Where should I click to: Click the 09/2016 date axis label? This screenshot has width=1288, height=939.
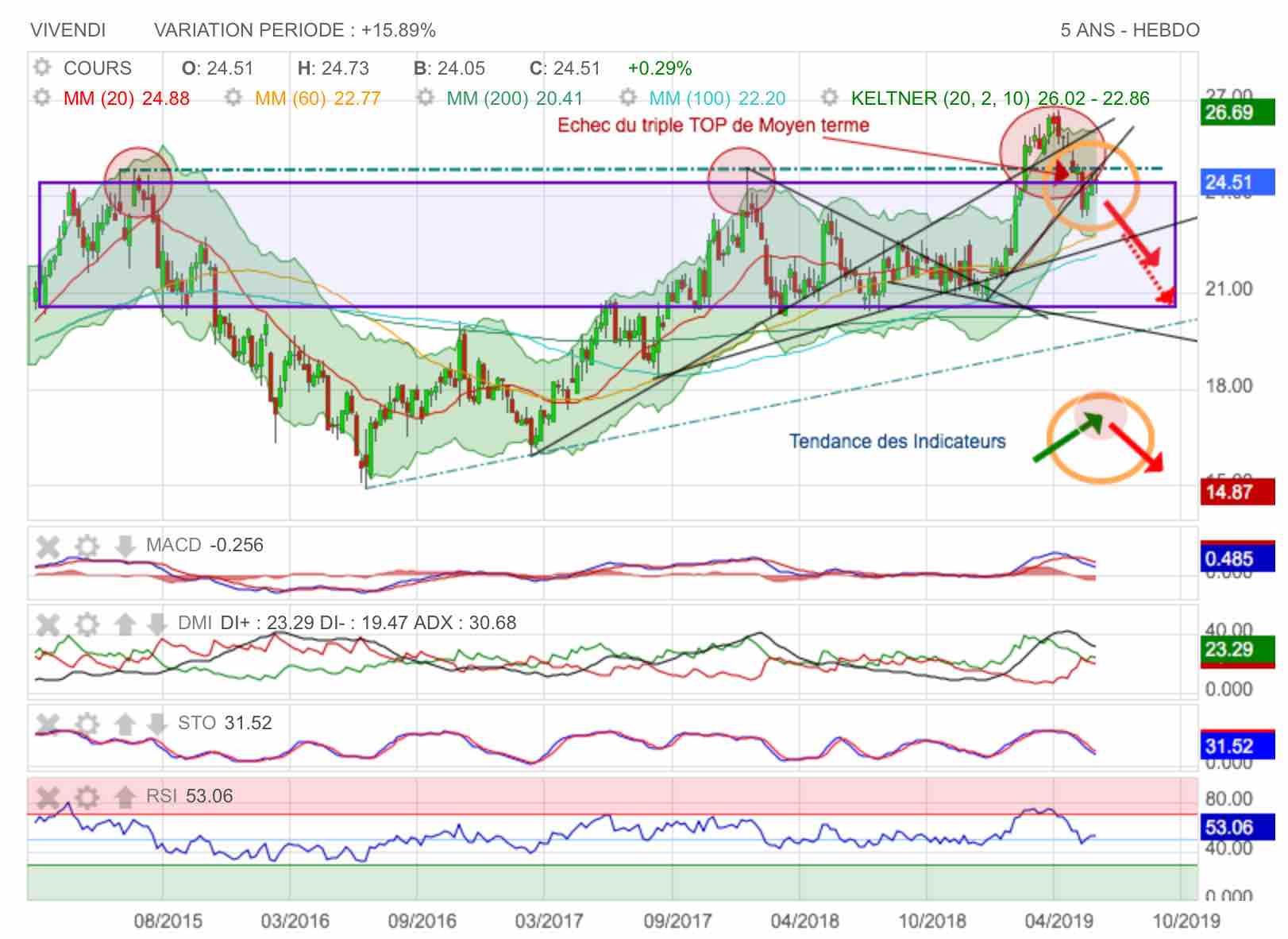pyautogui.click(x=422, y=921)
